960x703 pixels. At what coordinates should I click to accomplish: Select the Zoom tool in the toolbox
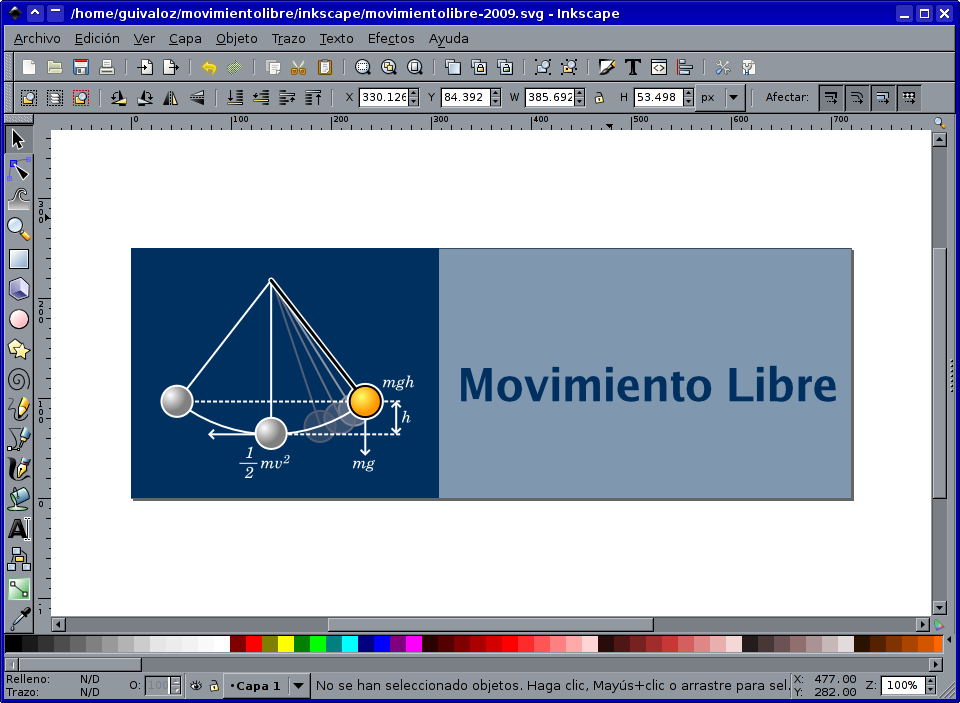click(x=17, y=229)
